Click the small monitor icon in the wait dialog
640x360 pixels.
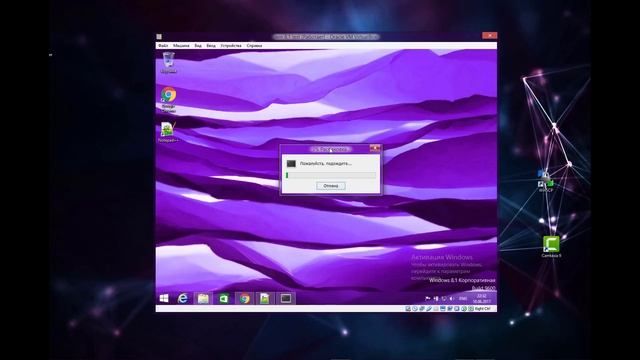pyautogui.click(x=291, y=164)
